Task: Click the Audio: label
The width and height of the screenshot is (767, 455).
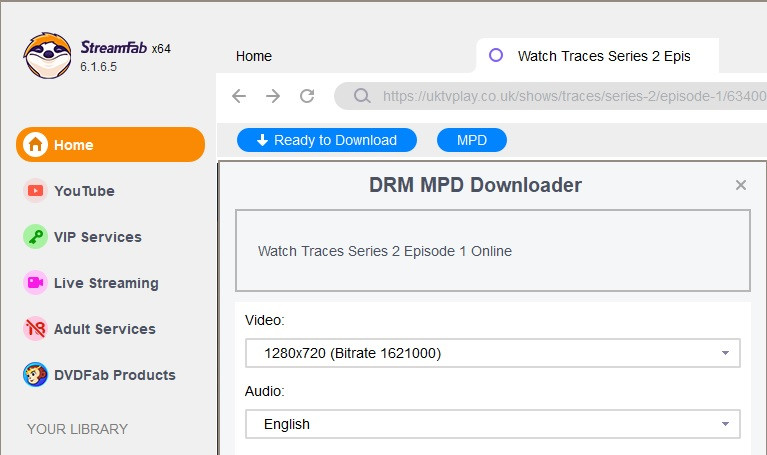Action: tap(265, 391)
